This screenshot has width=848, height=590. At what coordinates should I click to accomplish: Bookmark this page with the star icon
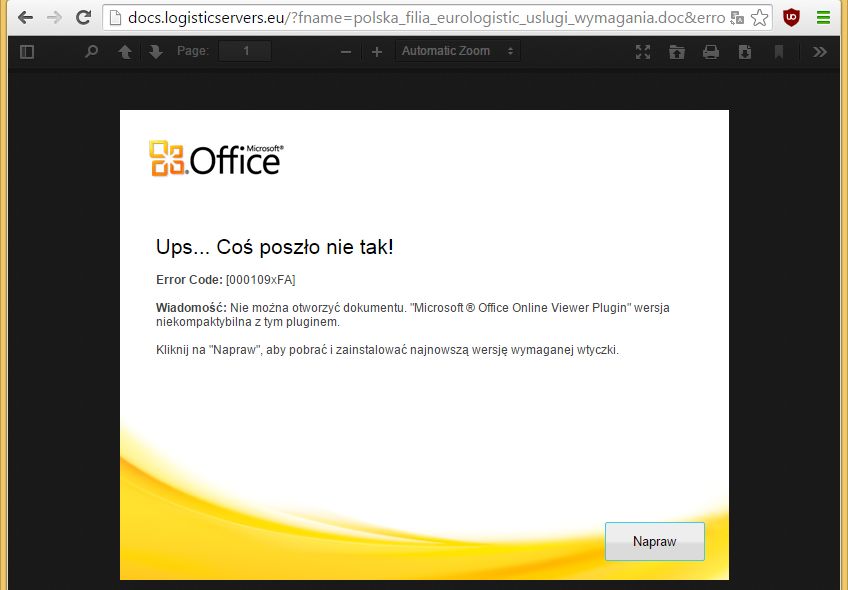tap(759, 18)
